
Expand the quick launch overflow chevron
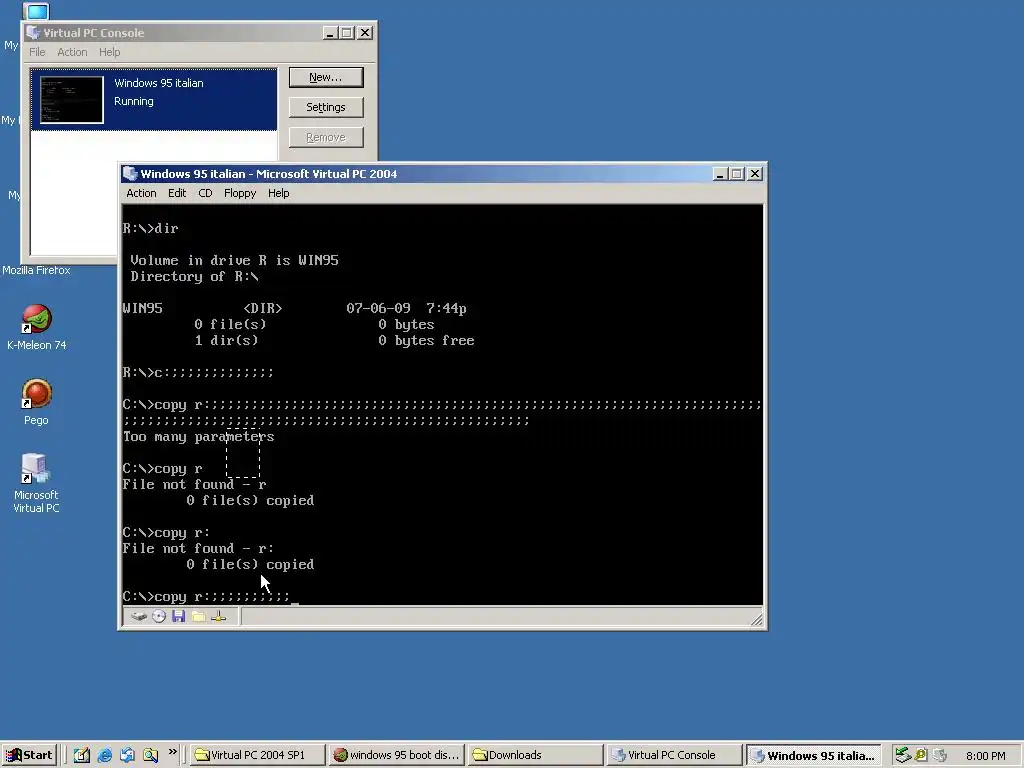pyautogui.click(x=172, y=752)
